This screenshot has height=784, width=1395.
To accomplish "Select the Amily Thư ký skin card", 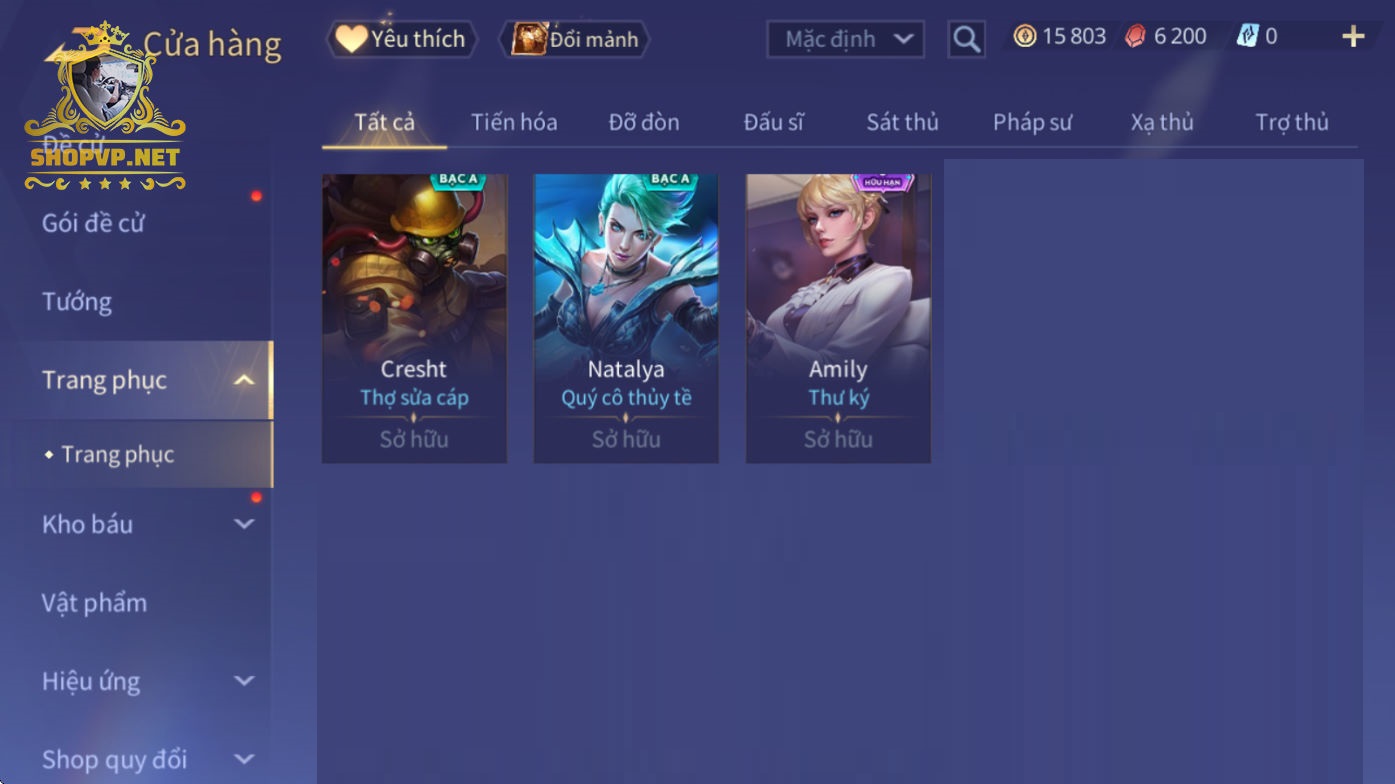I will [x=838, y=318].
